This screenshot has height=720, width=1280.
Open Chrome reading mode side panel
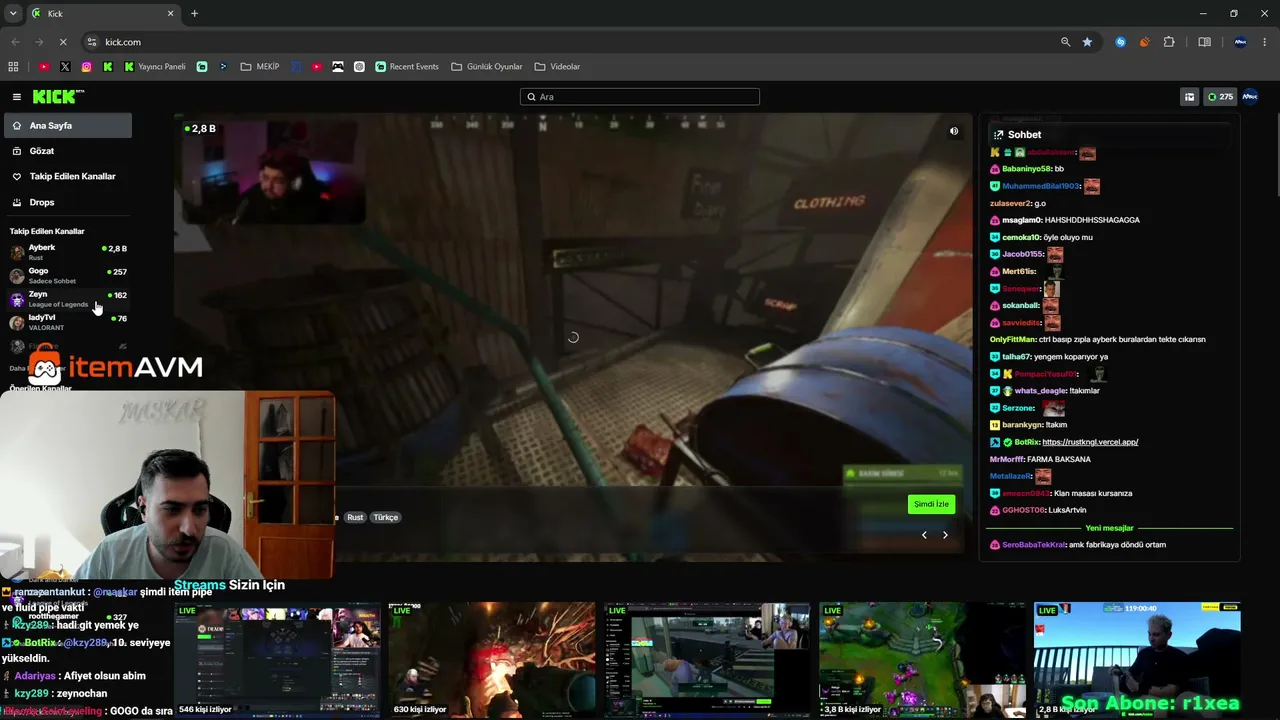tap(1204, 42)
